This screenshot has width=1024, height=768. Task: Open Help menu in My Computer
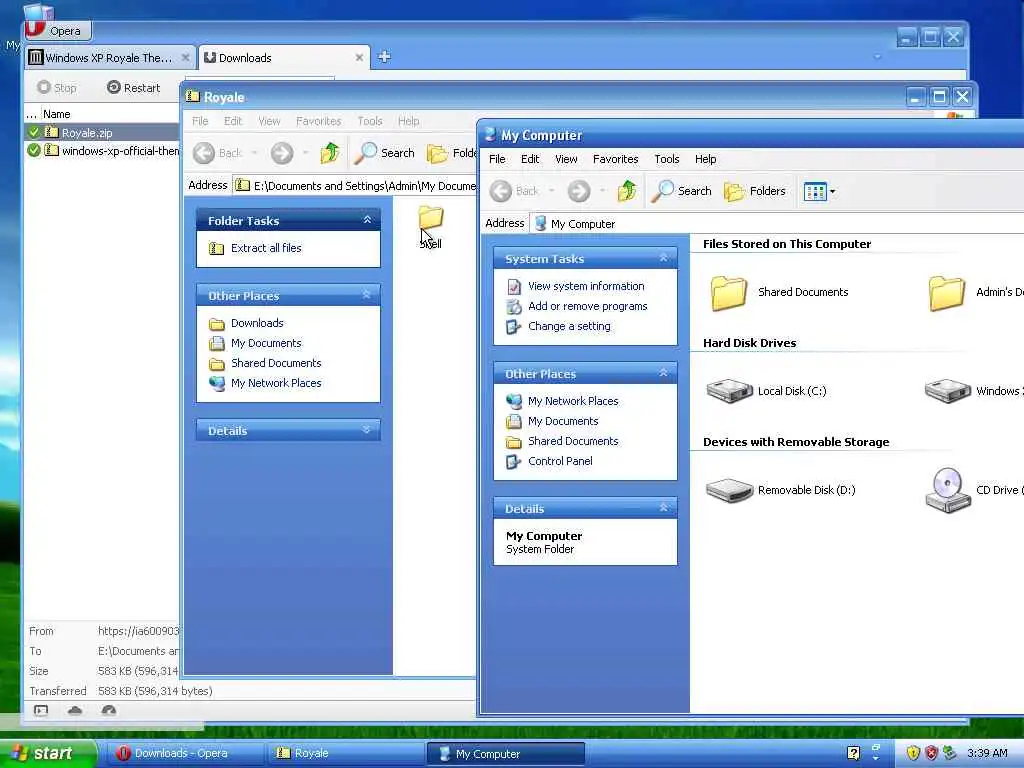click(x=705, y=159)
